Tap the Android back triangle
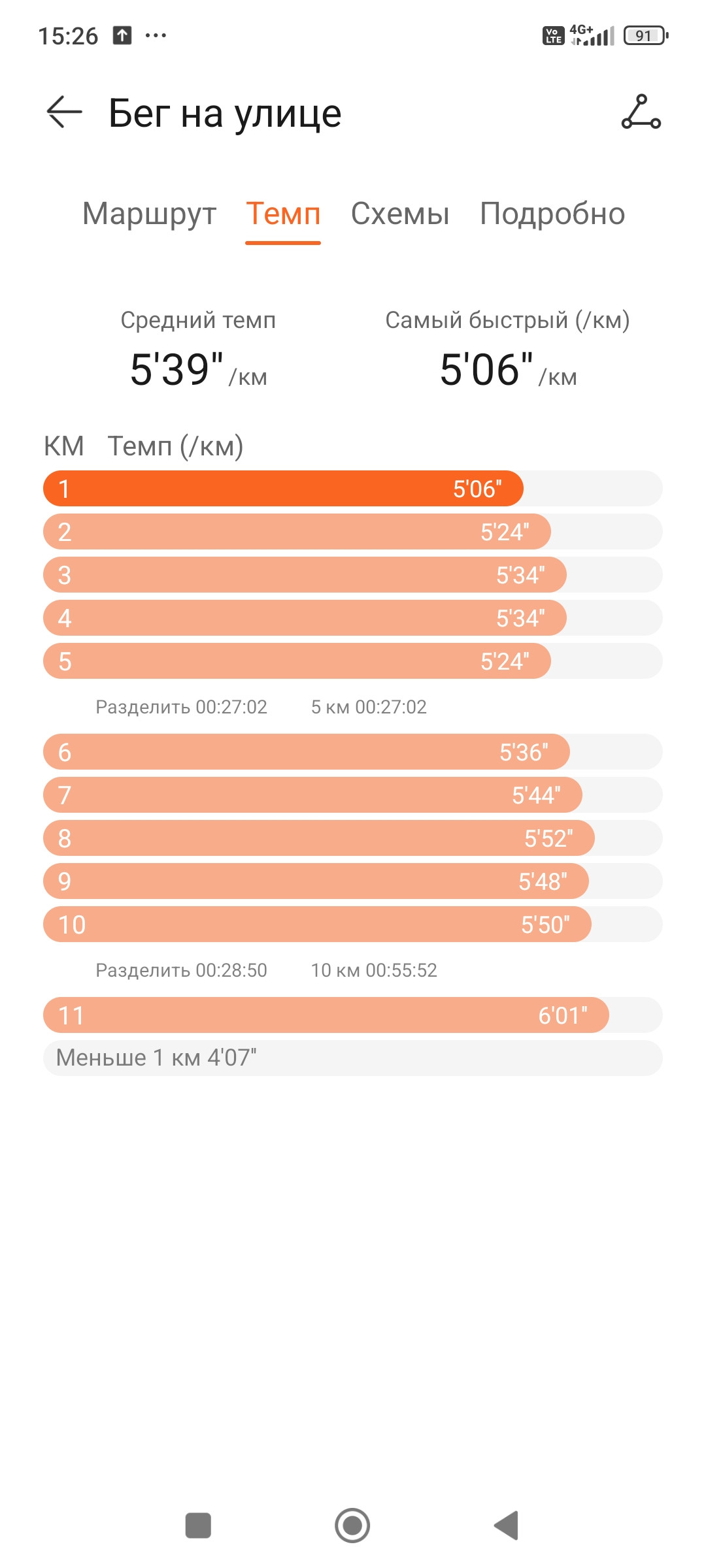Image resolution: width=706 pixels, height=1568 pixels. pos(507,1526)
